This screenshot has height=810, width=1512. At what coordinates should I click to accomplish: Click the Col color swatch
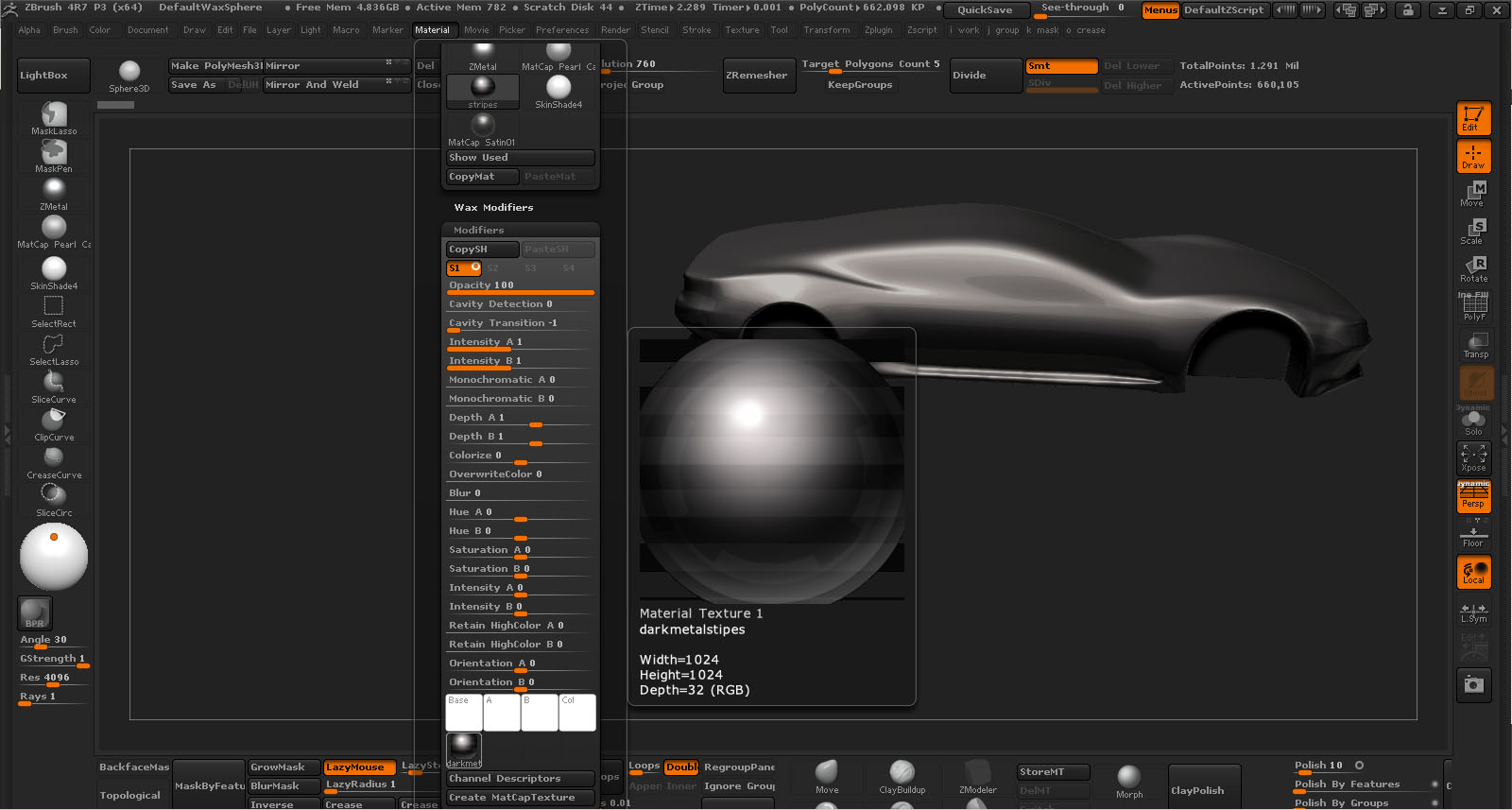pyautogui.click(x=577, y=713)
